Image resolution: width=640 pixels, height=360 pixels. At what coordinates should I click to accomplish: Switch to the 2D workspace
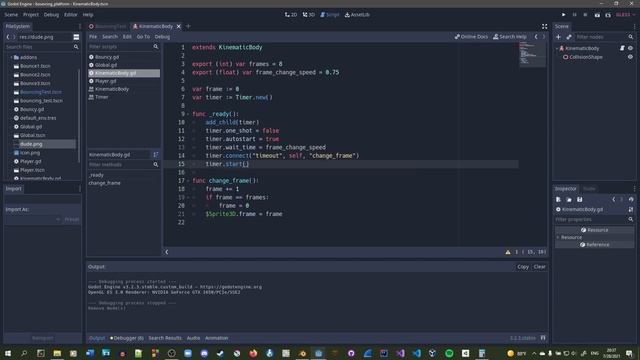291,15
